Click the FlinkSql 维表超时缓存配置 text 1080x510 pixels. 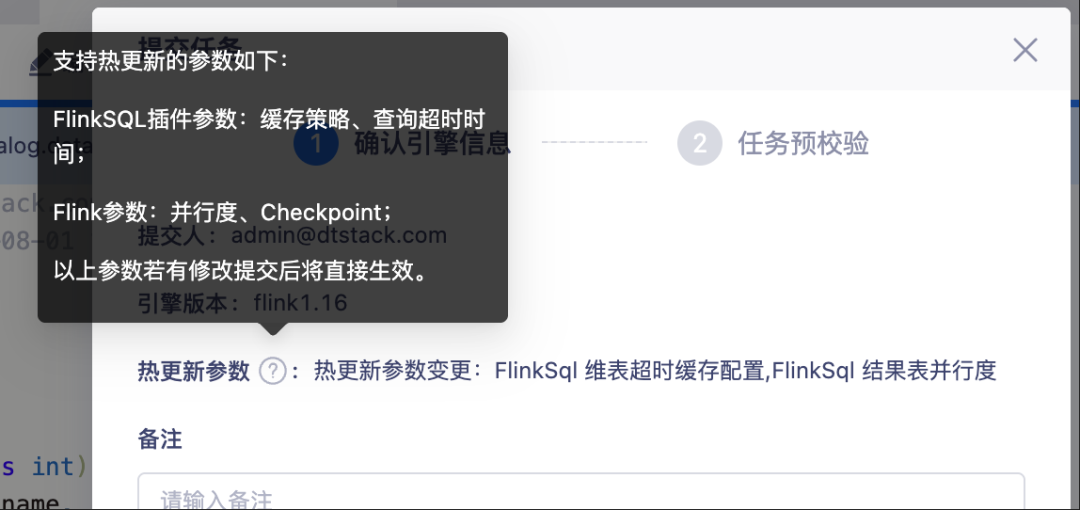point(630,372)
